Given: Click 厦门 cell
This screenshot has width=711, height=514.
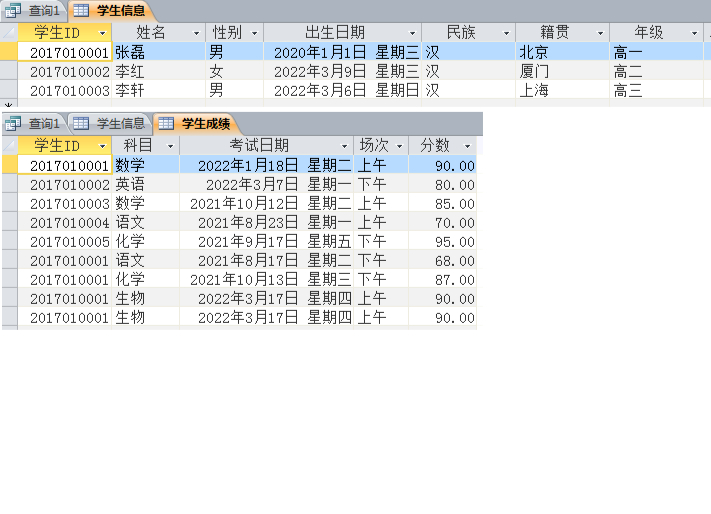Looking at the screenshot, I should pos(562,71).
